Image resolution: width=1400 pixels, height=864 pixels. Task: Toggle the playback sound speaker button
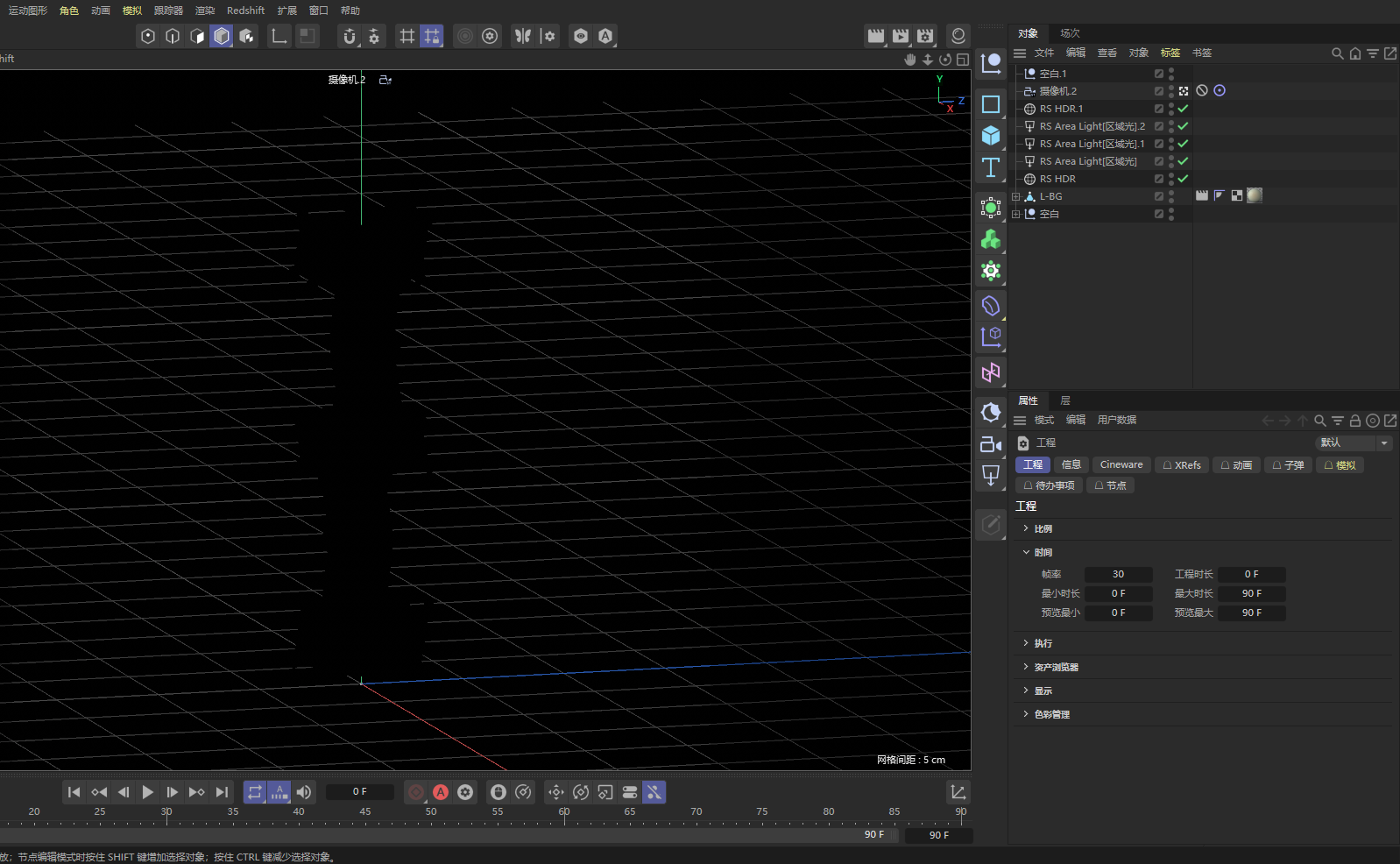pos(304,792)
